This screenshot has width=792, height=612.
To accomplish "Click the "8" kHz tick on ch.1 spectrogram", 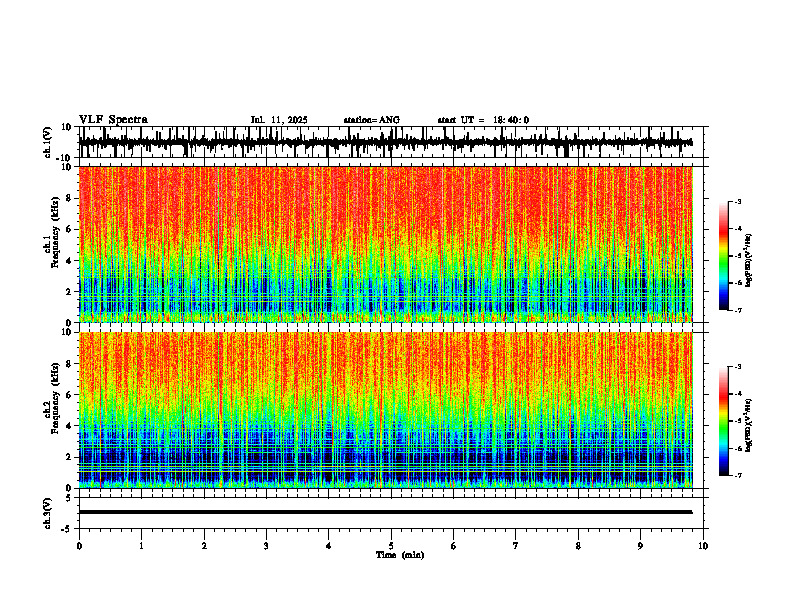I will click(70, 198).
